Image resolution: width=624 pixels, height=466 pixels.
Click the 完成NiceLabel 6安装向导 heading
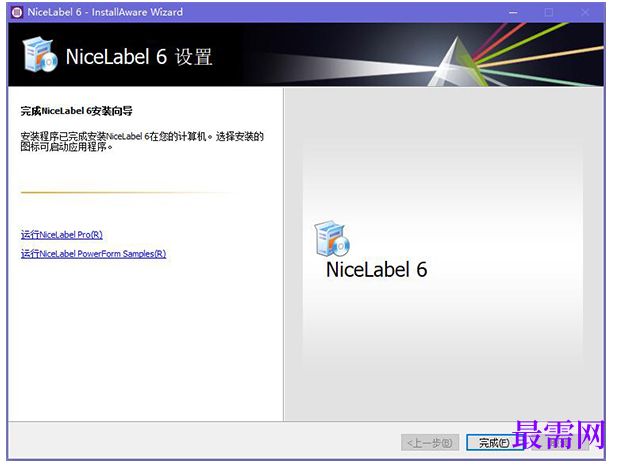click(76, 111)
